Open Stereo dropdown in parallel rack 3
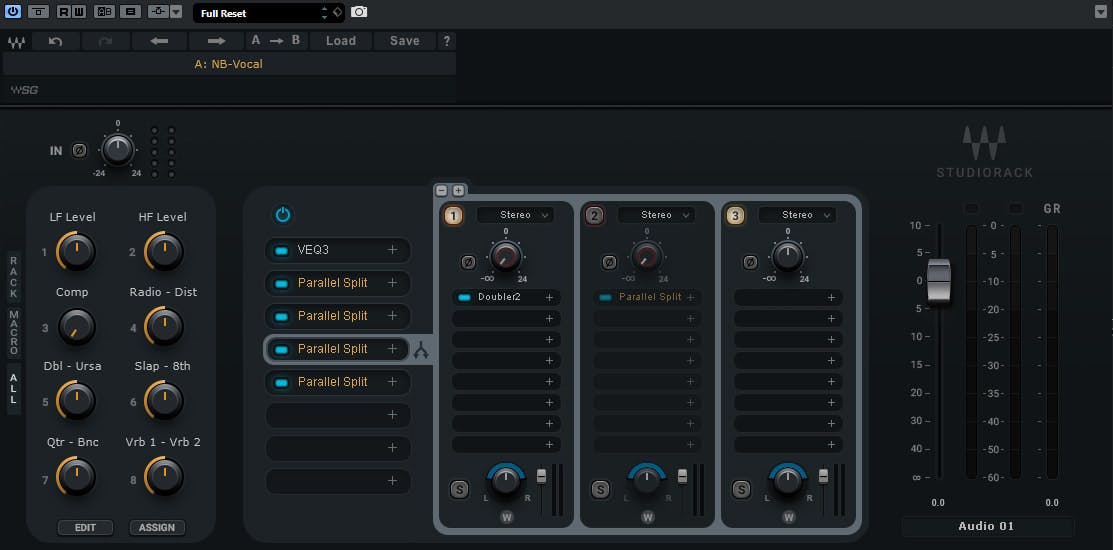 tap(797, 215)
